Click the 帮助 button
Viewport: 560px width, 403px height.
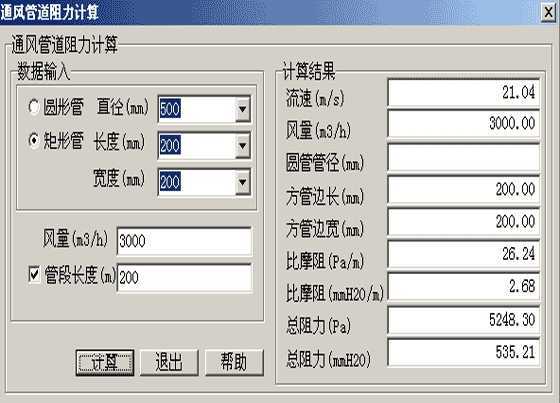(x=234, y=362)
